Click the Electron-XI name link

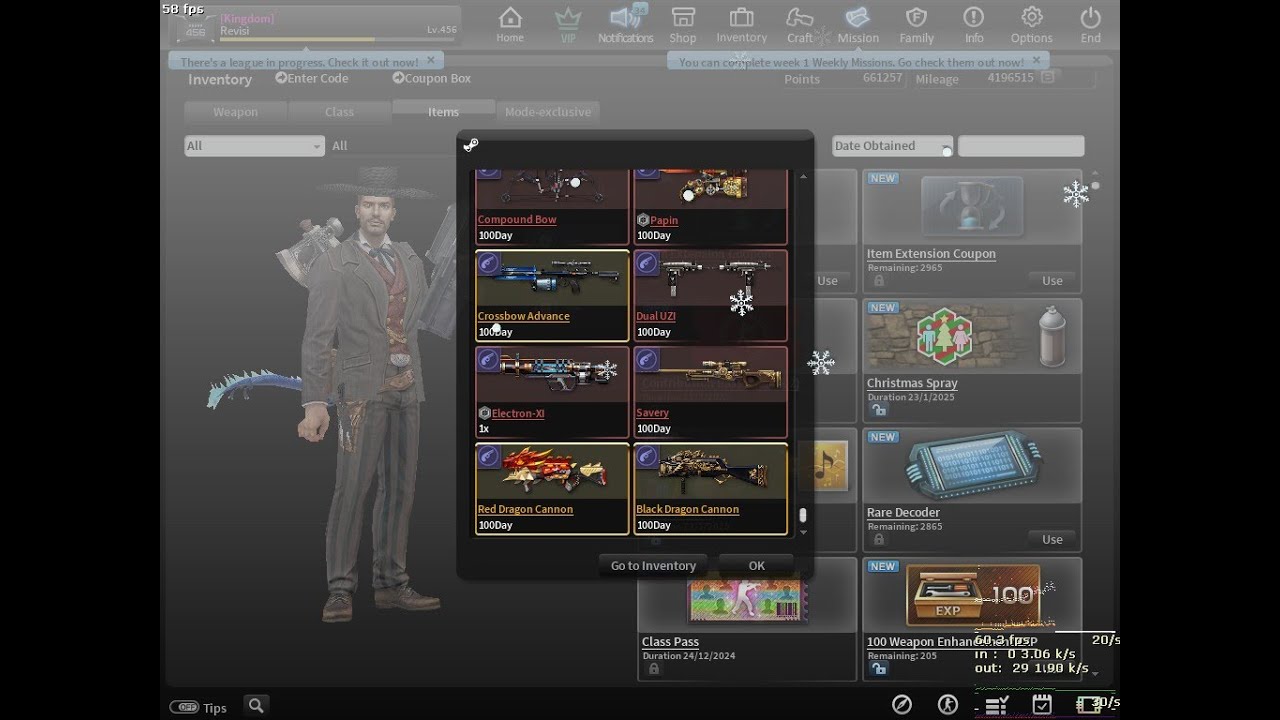[518, 413]
